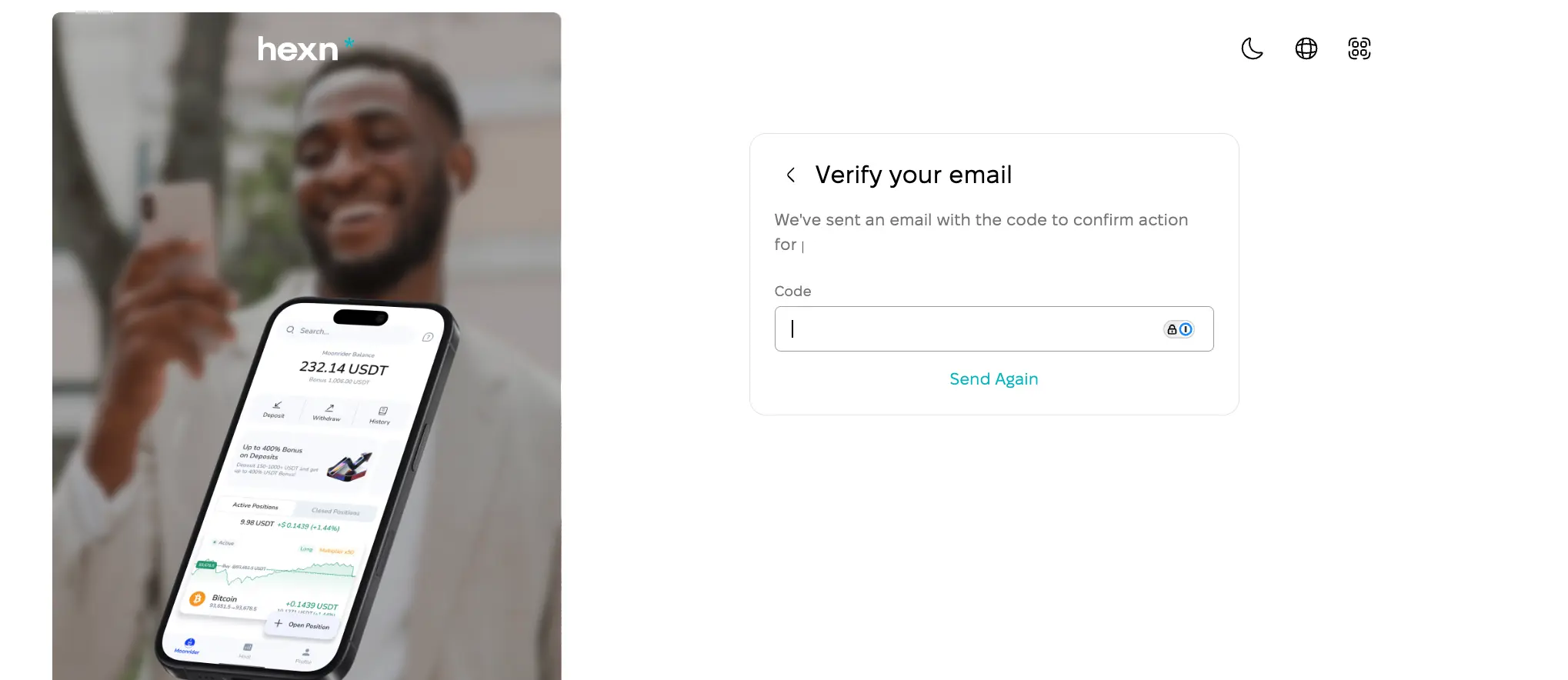Click the help question icon on phone
This screenshot has height=680, width=1568.
428,337
